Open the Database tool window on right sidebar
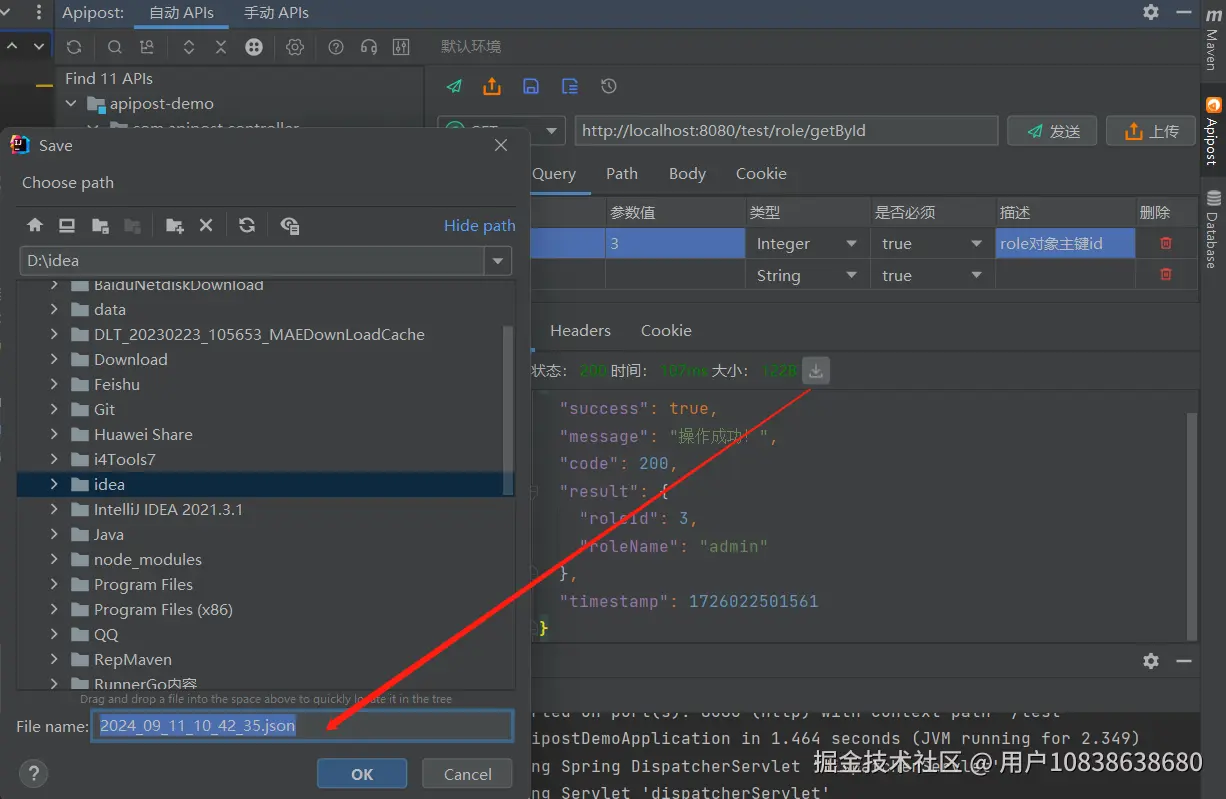 [x=1213, y=229]
